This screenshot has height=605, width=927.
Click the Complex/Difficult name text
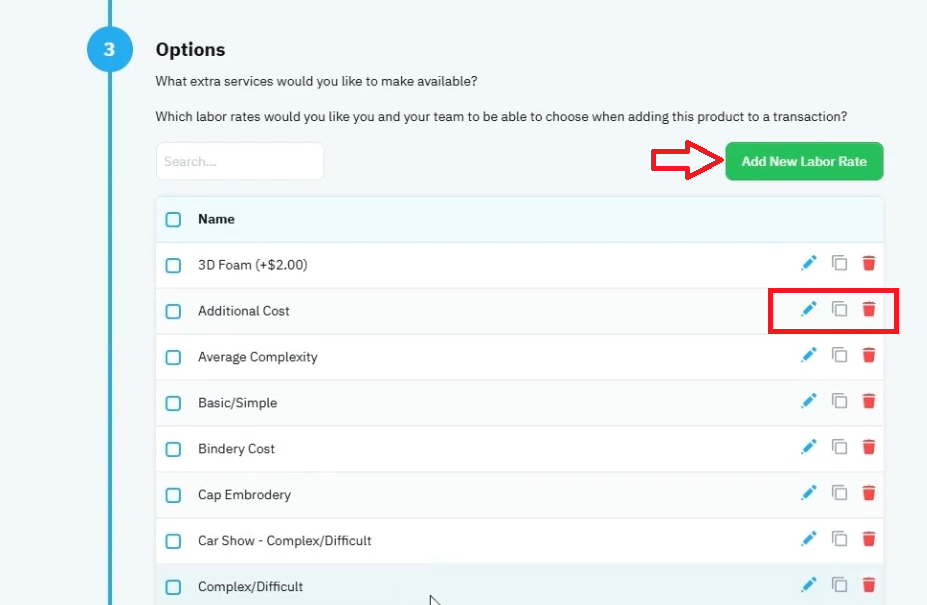(x=251, y=587)
